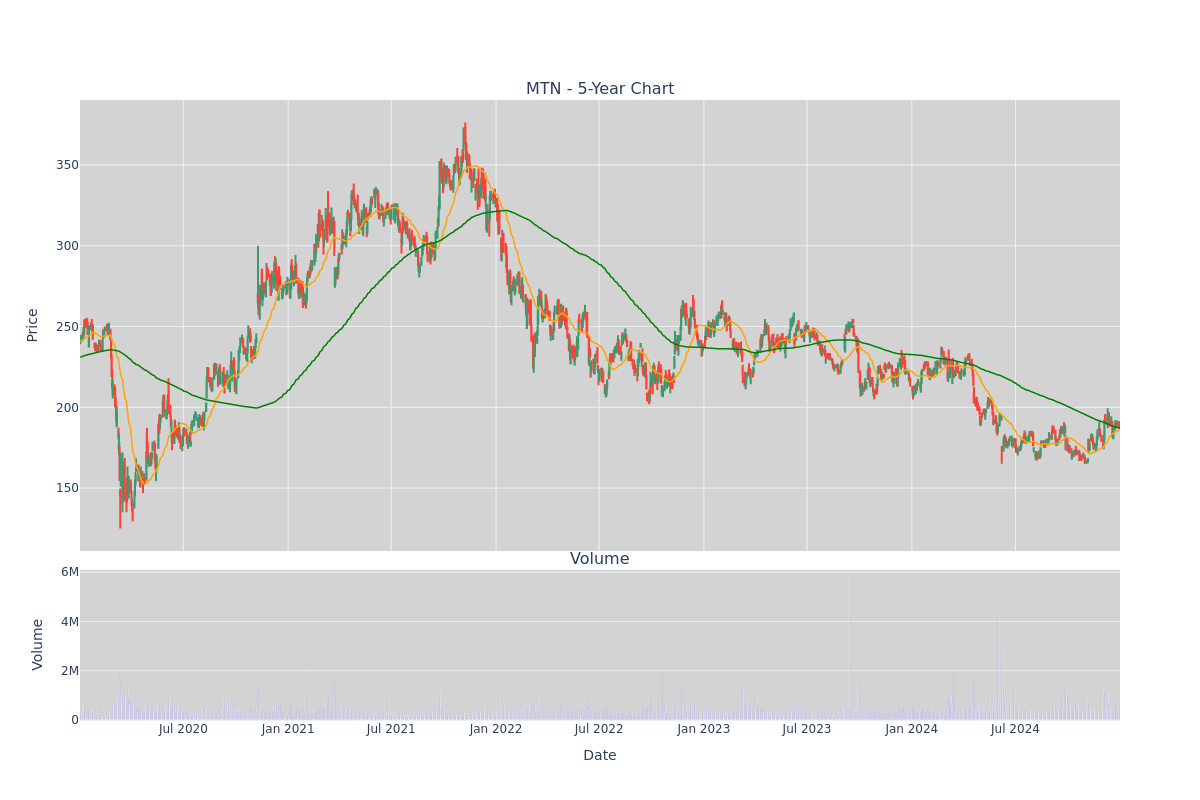Viewport: 1200px width, 800px height.
Task: Click the 6M volume tick label
Action: [70, 572]
